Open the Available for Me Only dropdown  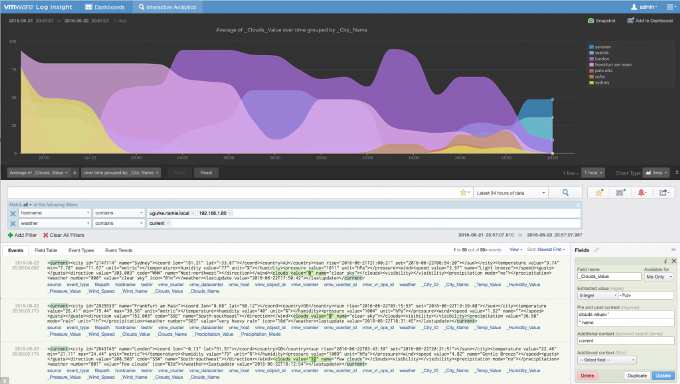coord(659,276)
